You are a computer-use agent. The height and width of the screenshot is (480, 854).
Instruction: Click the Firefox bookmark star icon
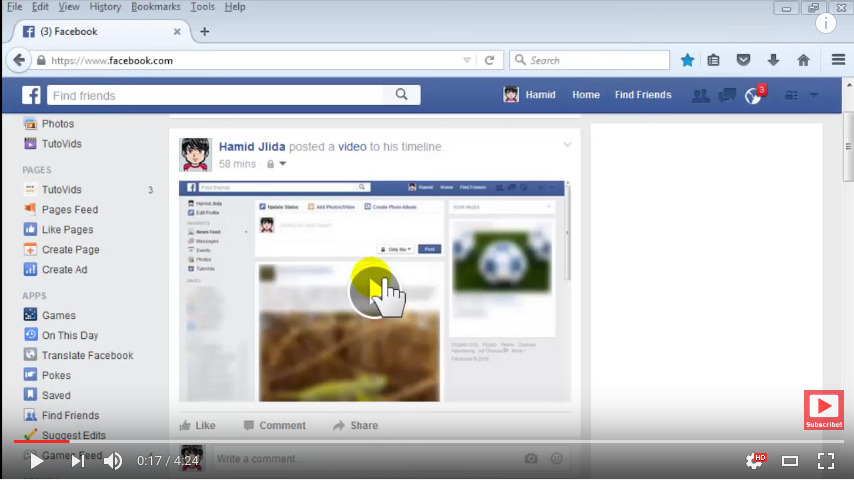[x=687, y=60]
